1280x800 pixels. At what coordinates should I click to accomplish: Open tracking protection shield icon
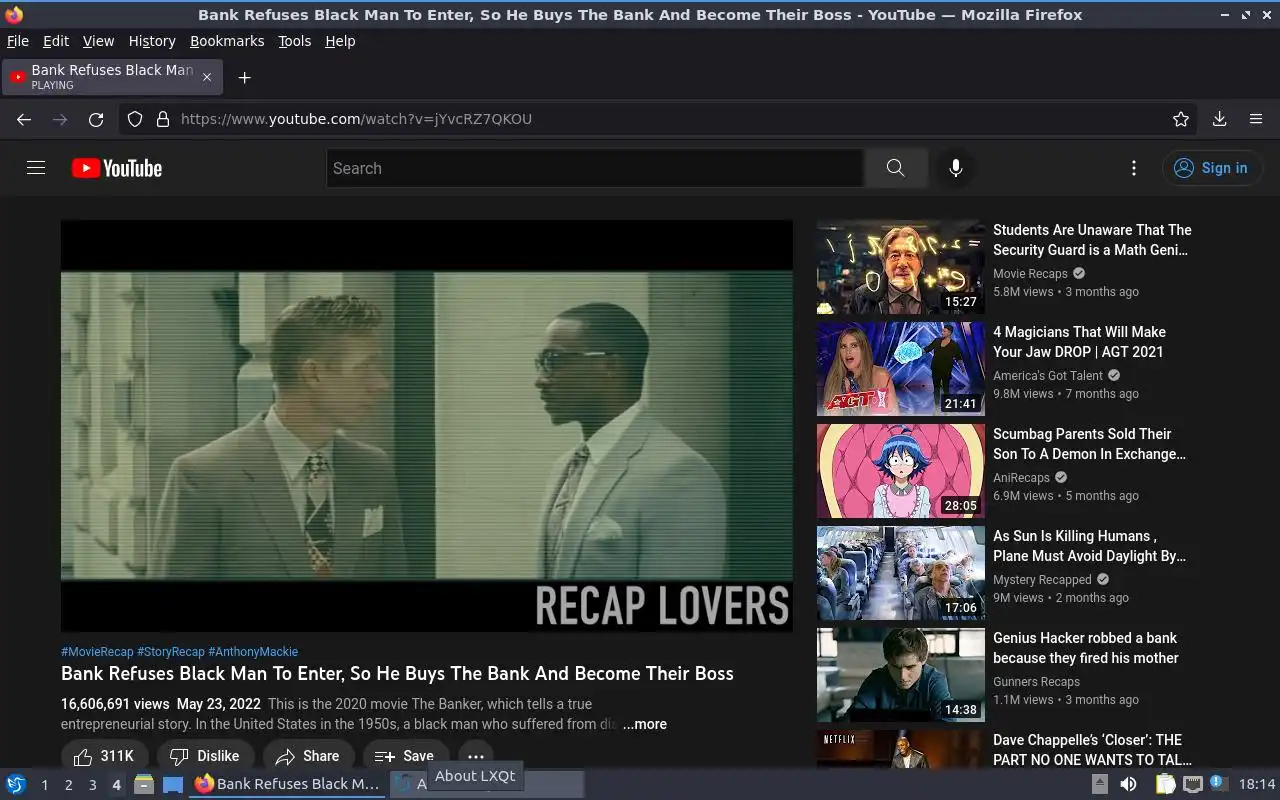coord(135,119)
